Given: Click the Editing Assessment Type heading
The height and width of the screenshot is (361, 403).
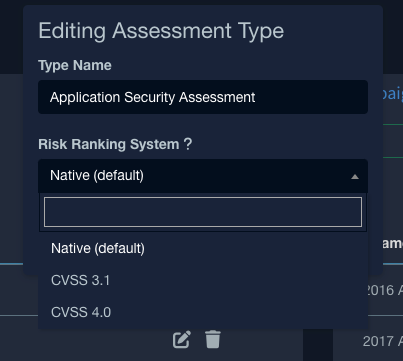Looking at the screenshot, I should pyautogui.click(x=161, y=31).
